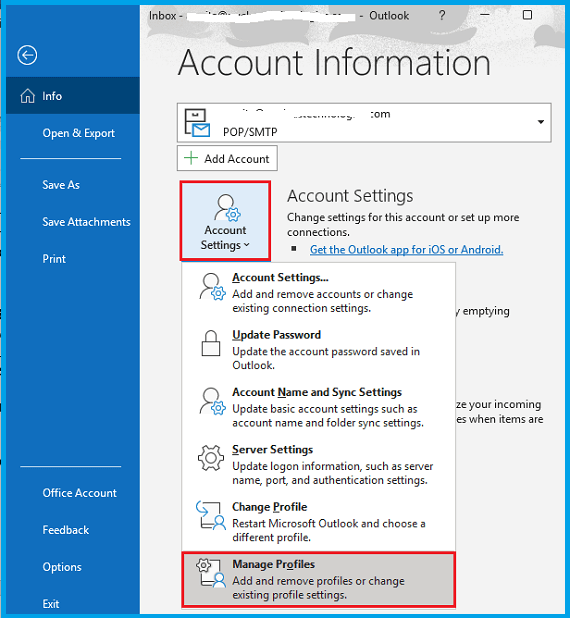The height and width of the screenshot is (618, 570).
Task: Click the help question mark icon
Action: pos(442,15)
